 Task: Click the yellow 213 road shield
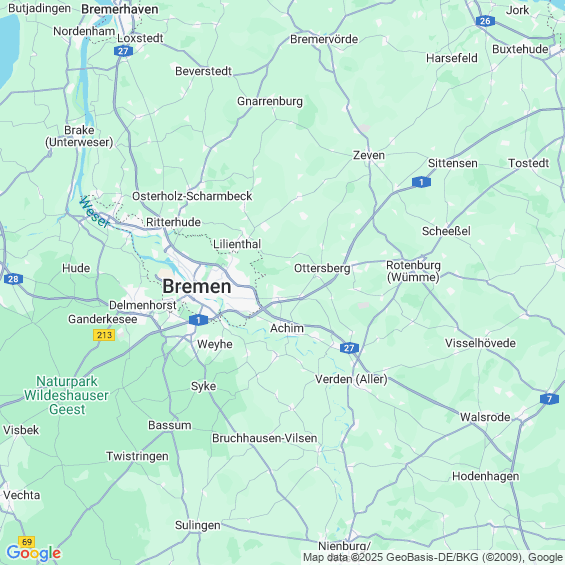click(x=104, y=335)
